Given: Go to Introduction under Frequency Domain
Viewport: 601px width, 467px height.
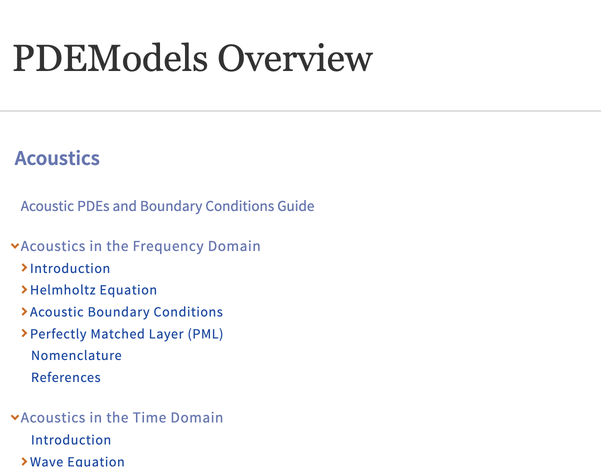Looking at the screenshot, I should coord(70,268).
